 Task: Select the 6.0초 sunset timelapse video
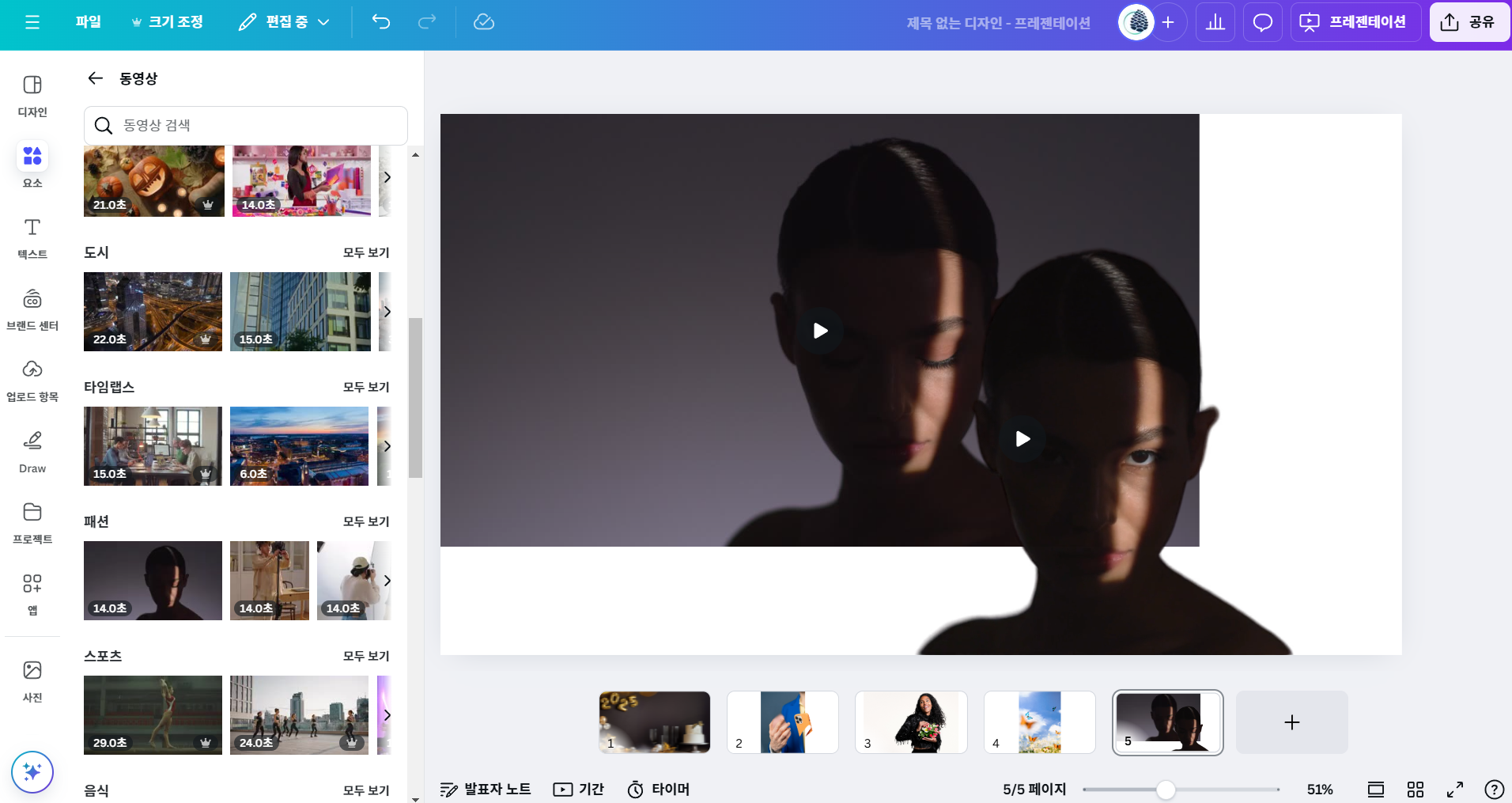click(x=300, y=446)
